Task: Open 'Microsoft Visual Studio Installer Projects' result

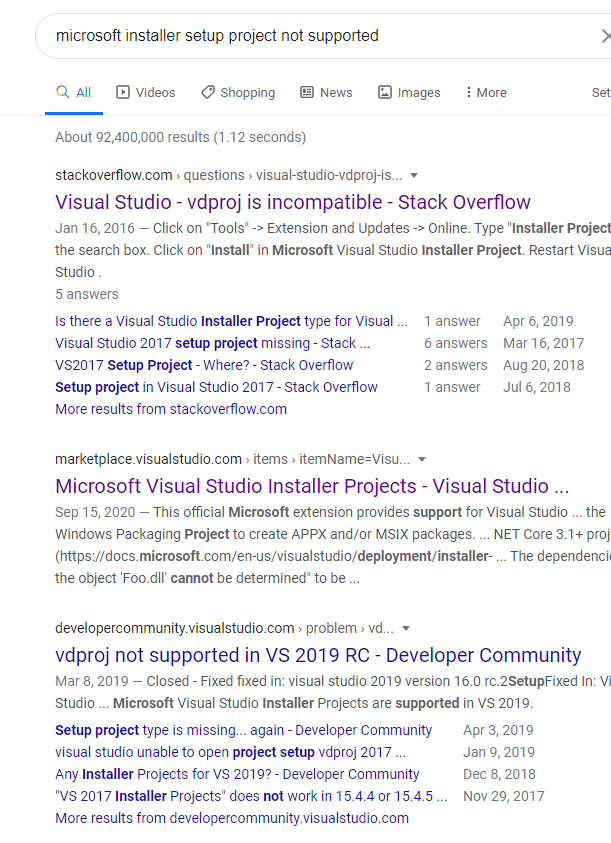Action: (312, 486)
